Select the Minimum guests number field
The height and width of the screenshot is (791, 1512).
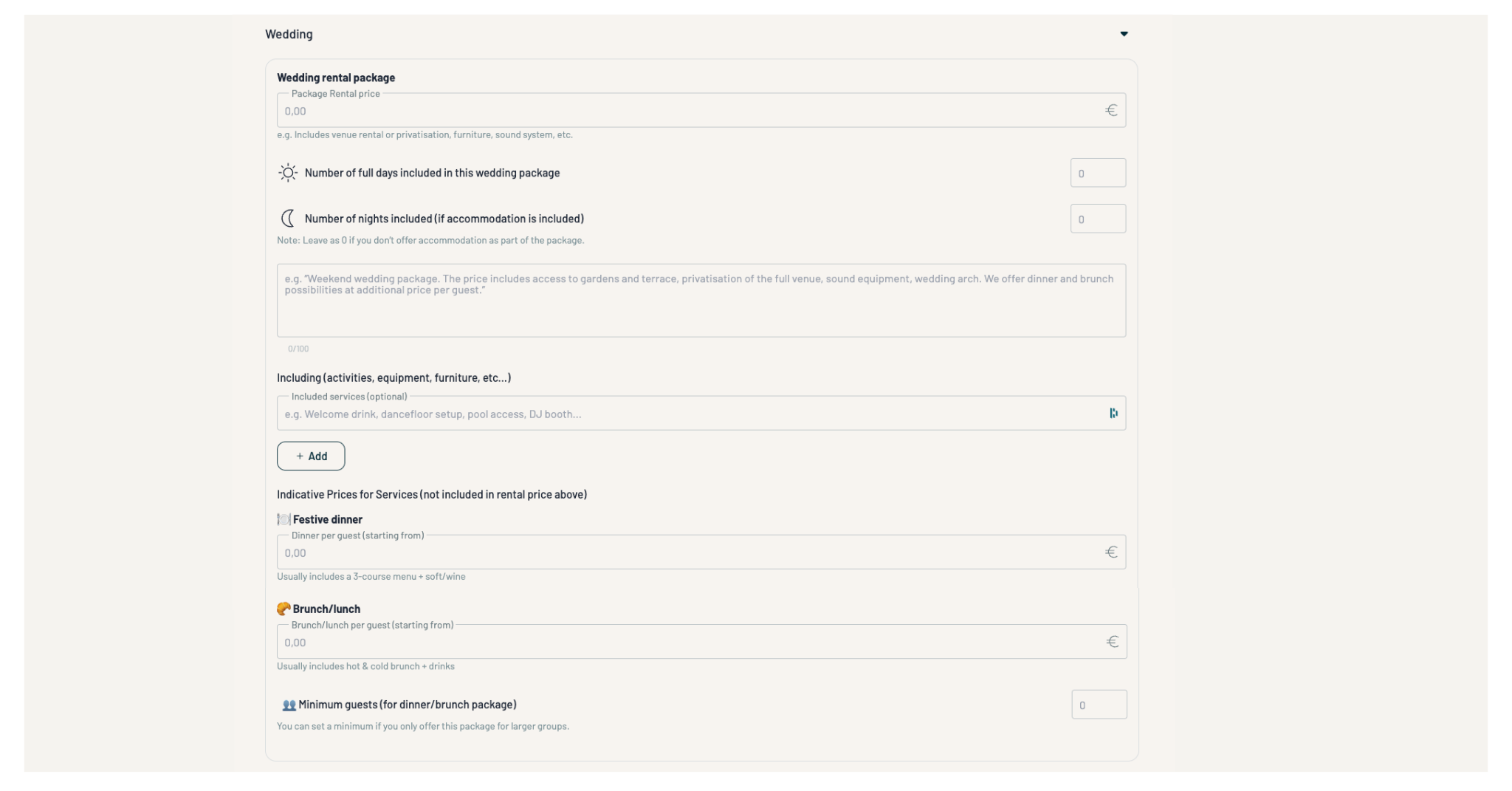pyautogui.click(x=1099, y=705)
